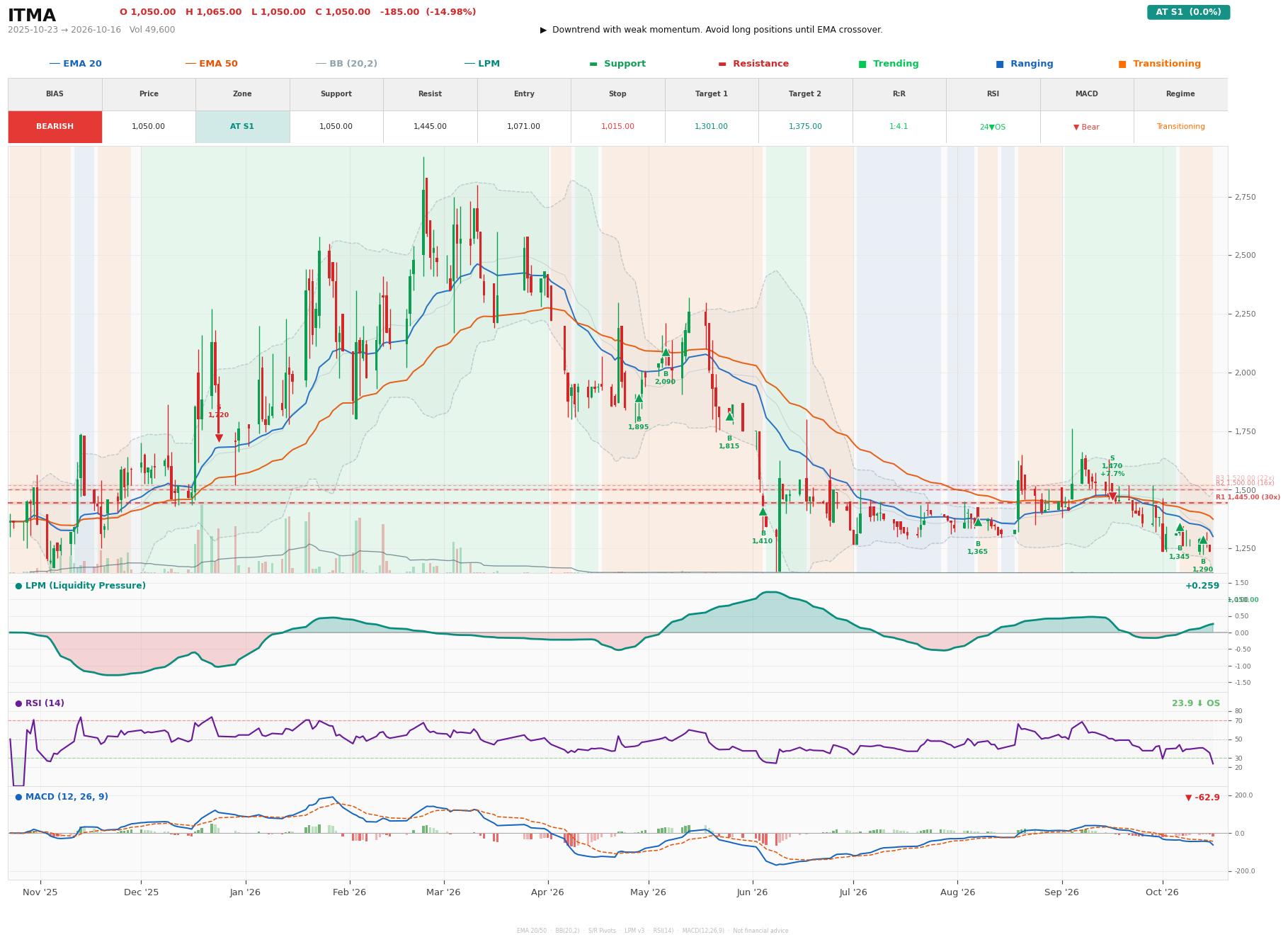Screen dimensions: 1288x942
Task: Click the RSI (14) panel title
Action: click(40, 703)
